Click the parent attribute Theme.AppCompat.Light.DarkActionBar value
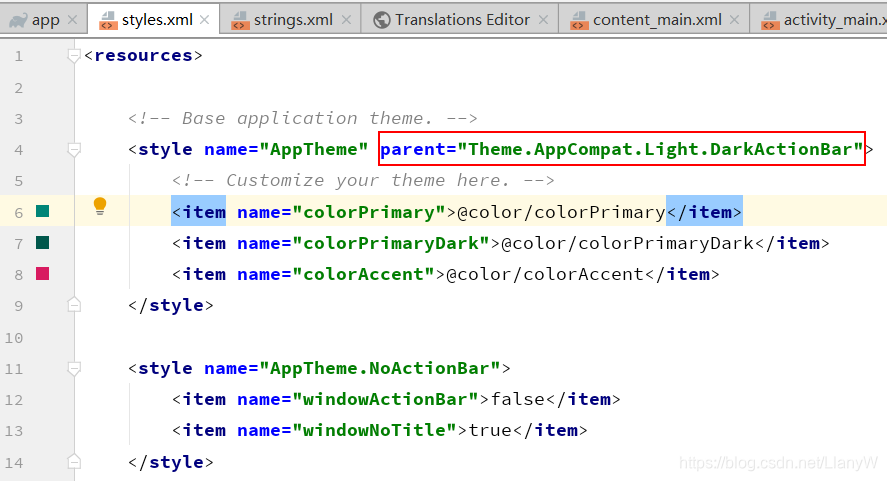This screenshot has height=481, width=887. (660, 149)
